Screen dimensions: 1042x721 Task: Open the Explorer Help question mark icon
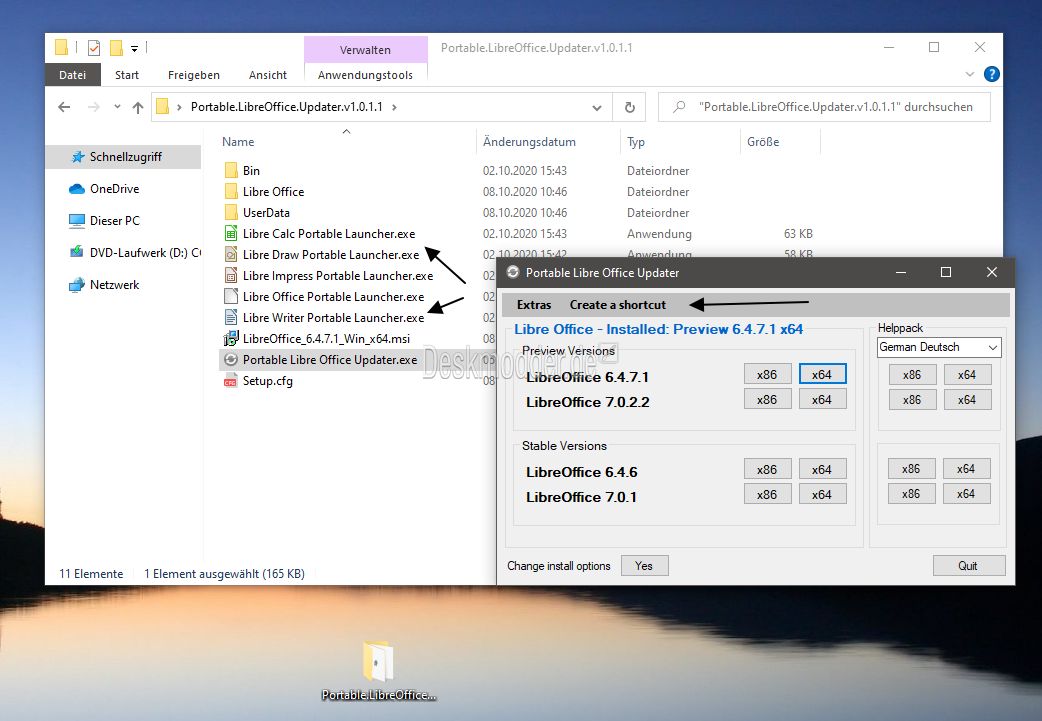(x=991, y=74)
